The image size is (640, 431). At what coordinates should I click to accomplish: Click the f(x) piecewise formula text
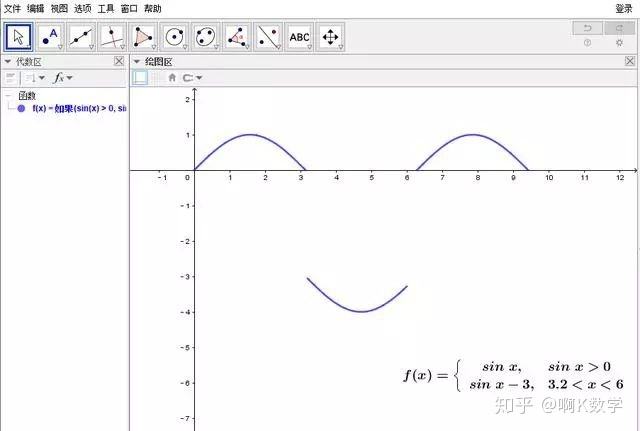[x=513, y=375]
